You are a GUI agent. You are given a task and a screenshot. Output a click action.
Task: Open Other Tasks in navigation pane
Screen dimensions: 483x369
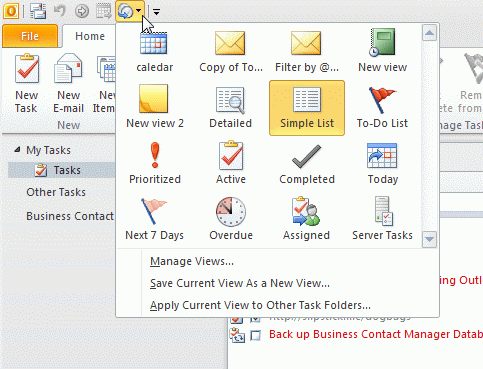point(56,192)
